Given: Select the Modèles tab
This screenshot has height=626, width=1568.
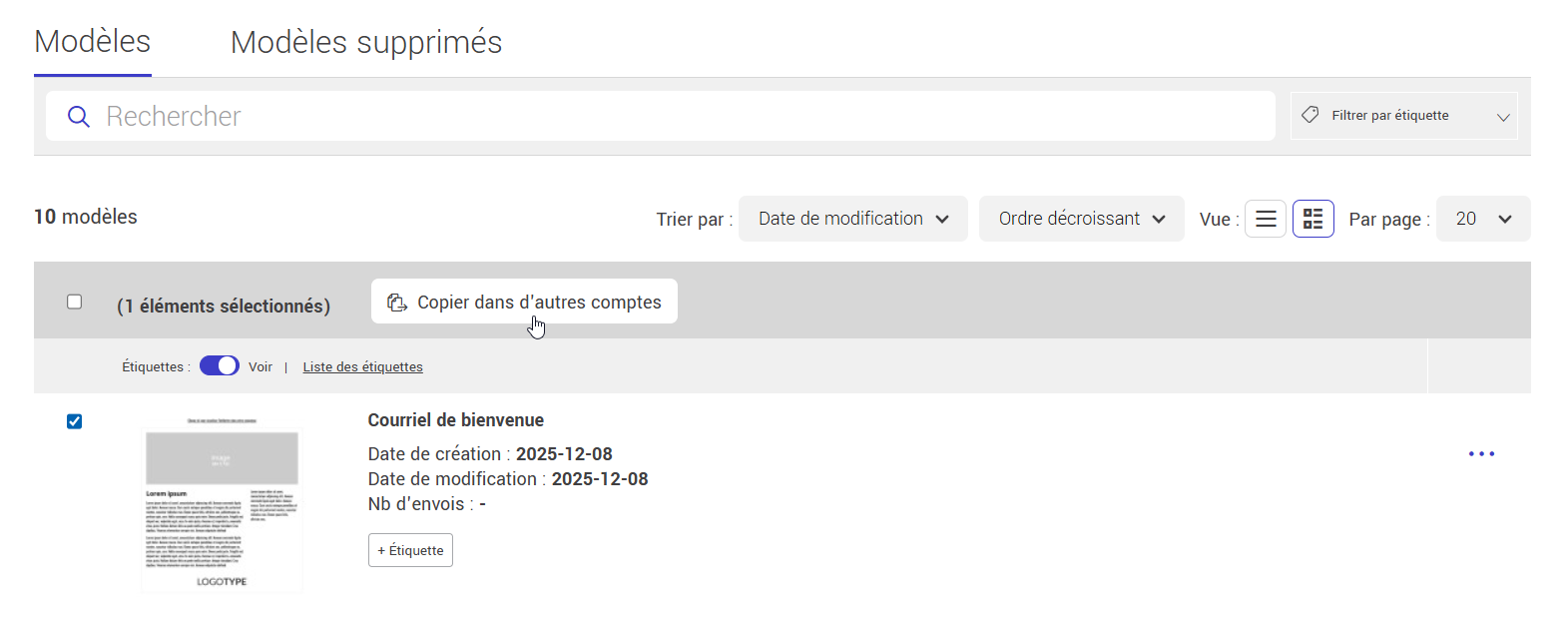Looking at the screenshot, I should click(x=92, y=42).
